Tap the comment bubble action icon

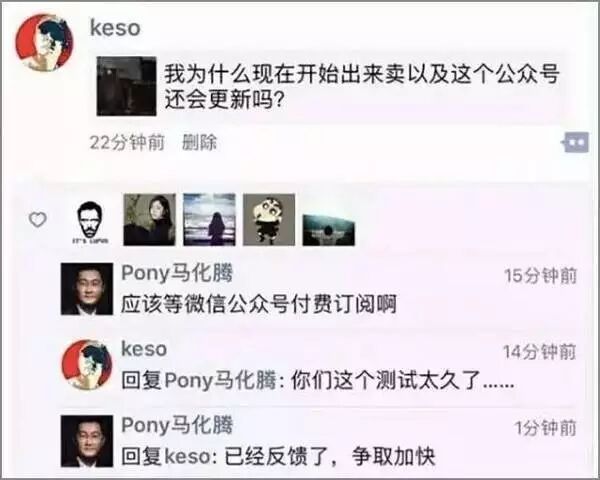point(576,142)
